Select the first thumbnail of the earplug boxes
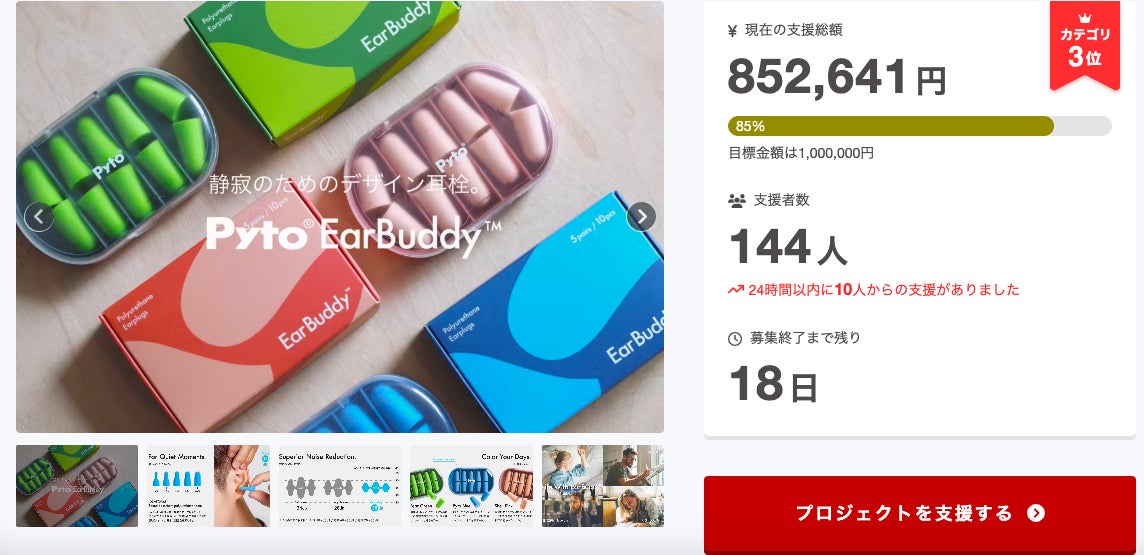 point(77,486)
